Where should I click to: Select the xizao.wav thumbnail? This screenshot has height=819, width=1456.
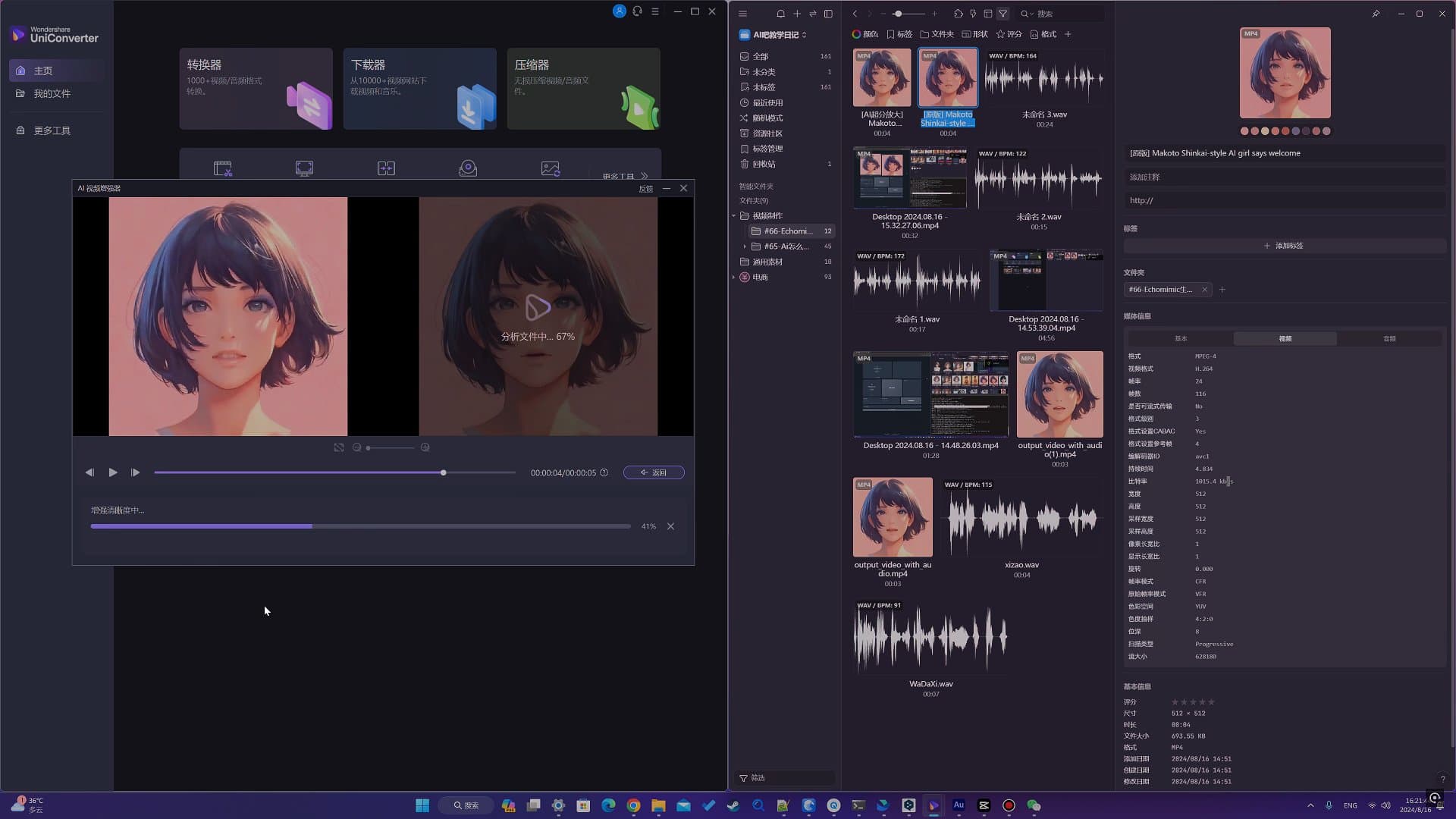click(1021, 519)
